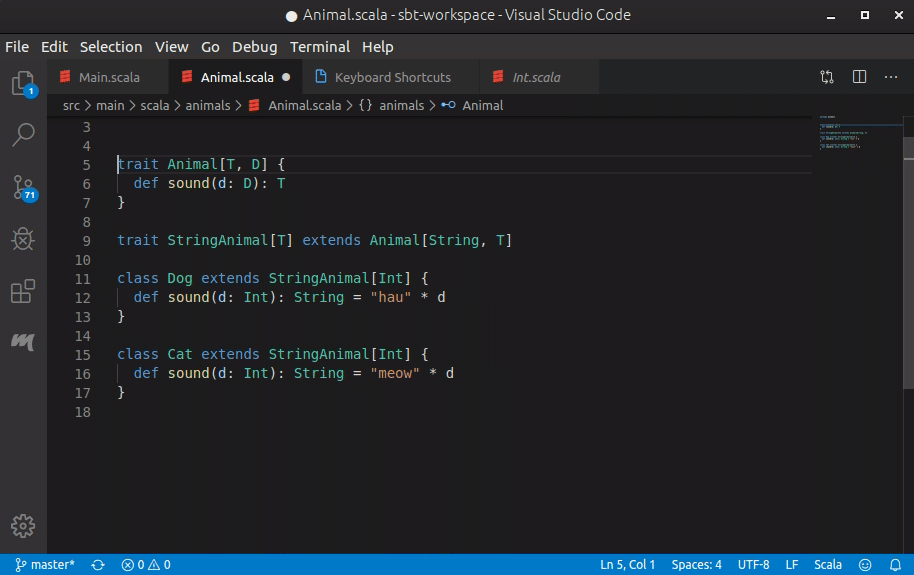Screen dimensions: 914x575
Task: Expand the Animal.scala breadcrumb
Action: click(x=295, y=106)
